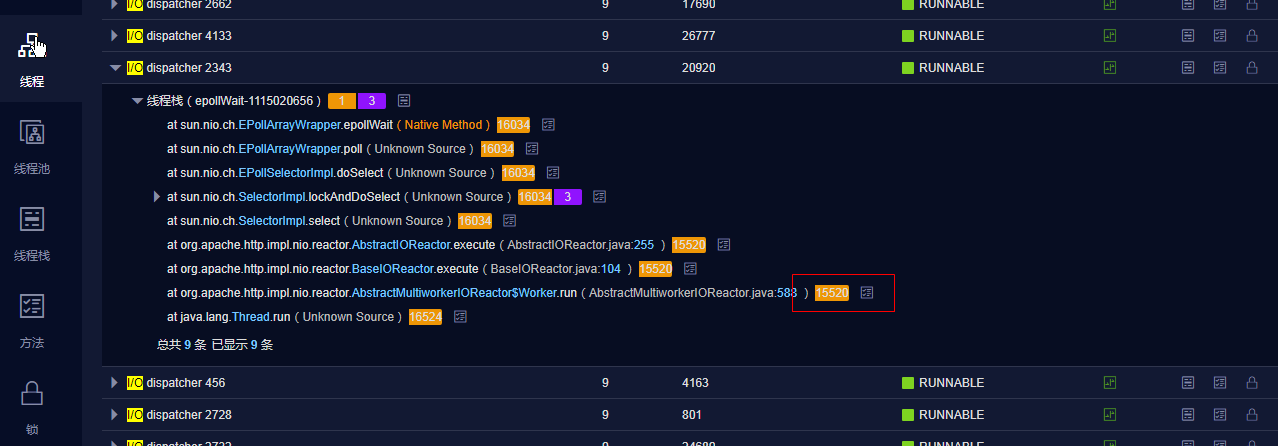Click the detail icon on the java.lang.Thread.run line
The image size is (1278, 446).
pyautogui.click(x=460, y=317)
